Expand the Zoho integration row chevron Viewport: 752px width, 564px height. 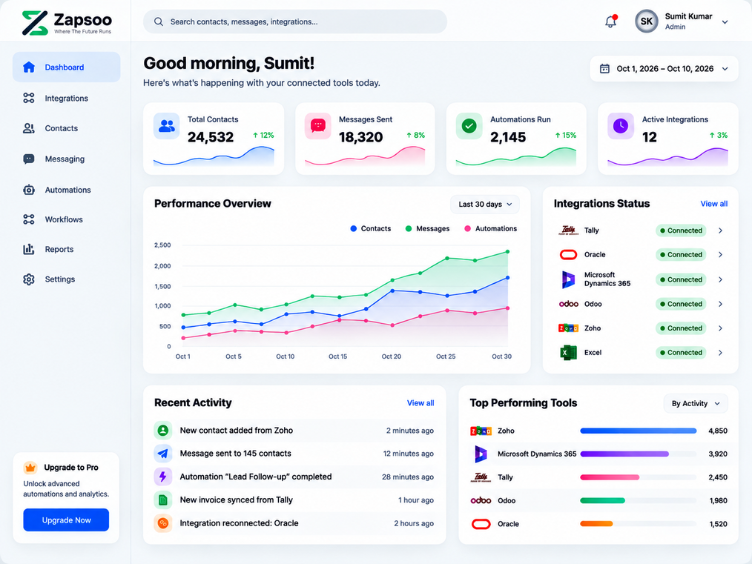point(720,329)
